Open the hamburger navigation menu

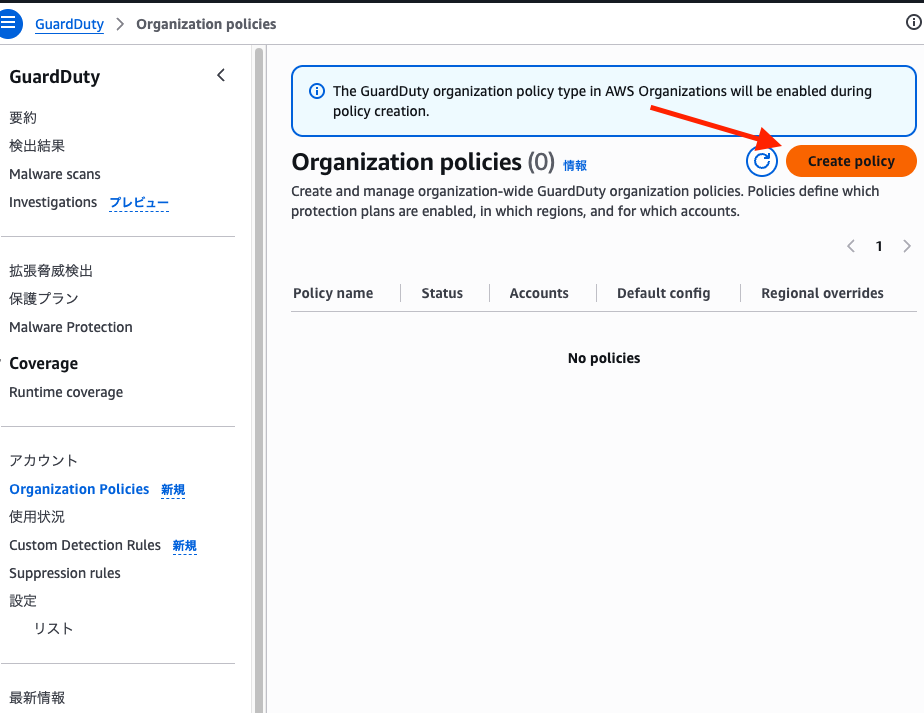pos(9,24)
